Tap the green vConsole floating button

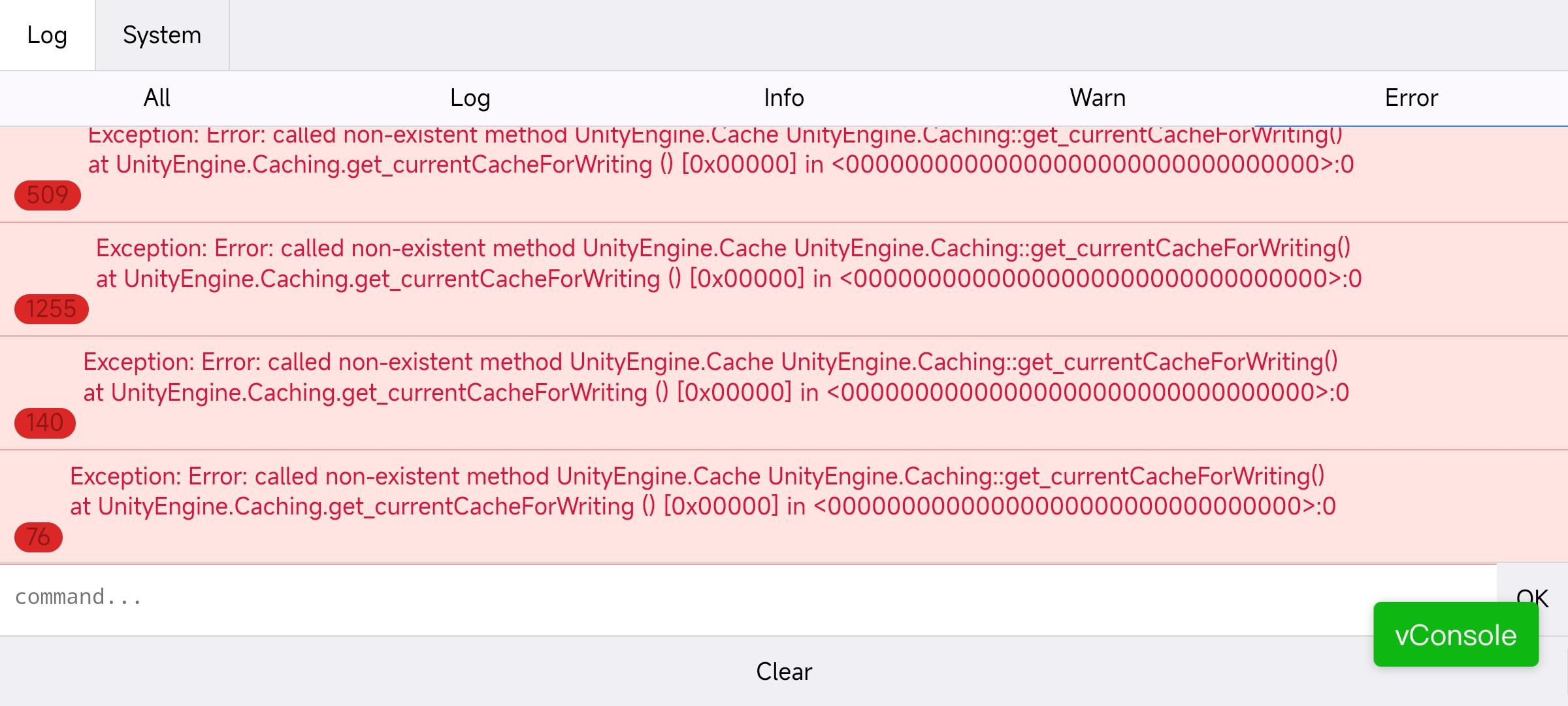click(x=1456, y=635)
